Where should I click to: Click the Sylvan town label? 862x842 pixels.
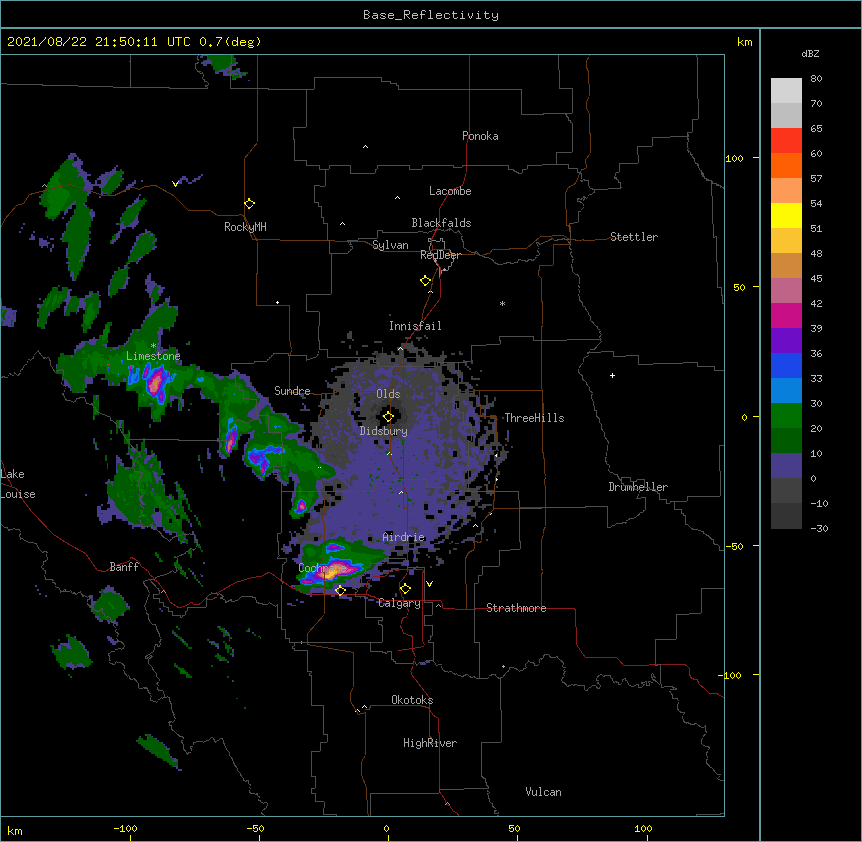[390, 245]
